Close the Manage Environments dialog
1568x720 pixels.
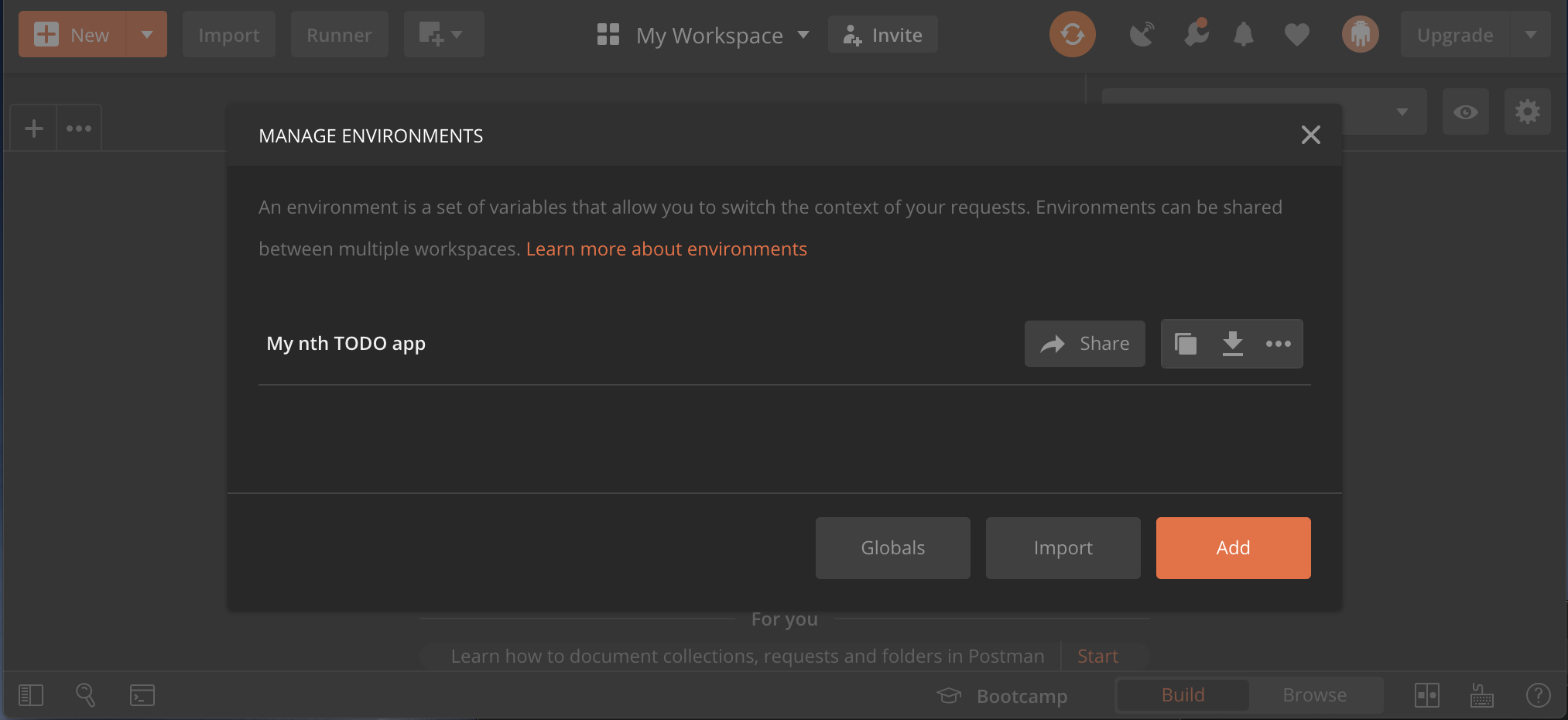(1310, 135)
